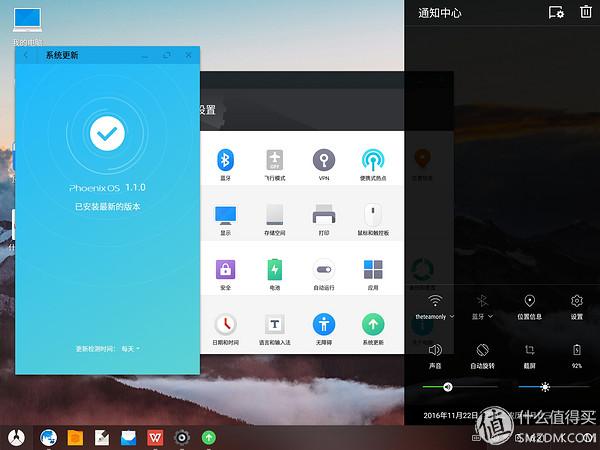The height and width of the screenshot is (450, 600).
Task: Click the 通知中心 title
Action: (x=440, y=13)
